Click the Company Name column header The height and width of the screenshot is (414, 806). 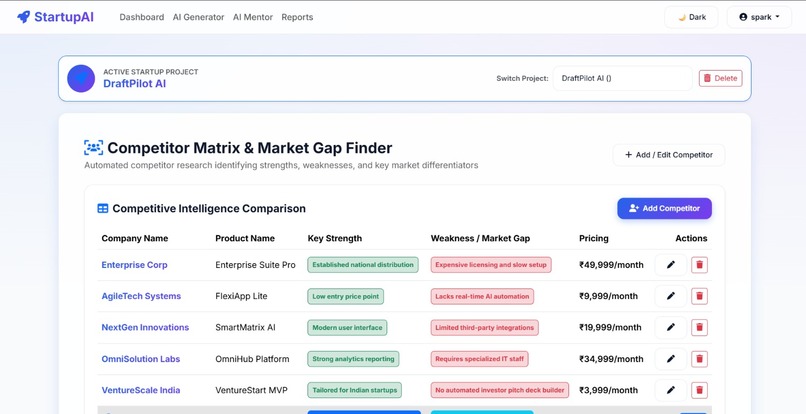(135, 238)
